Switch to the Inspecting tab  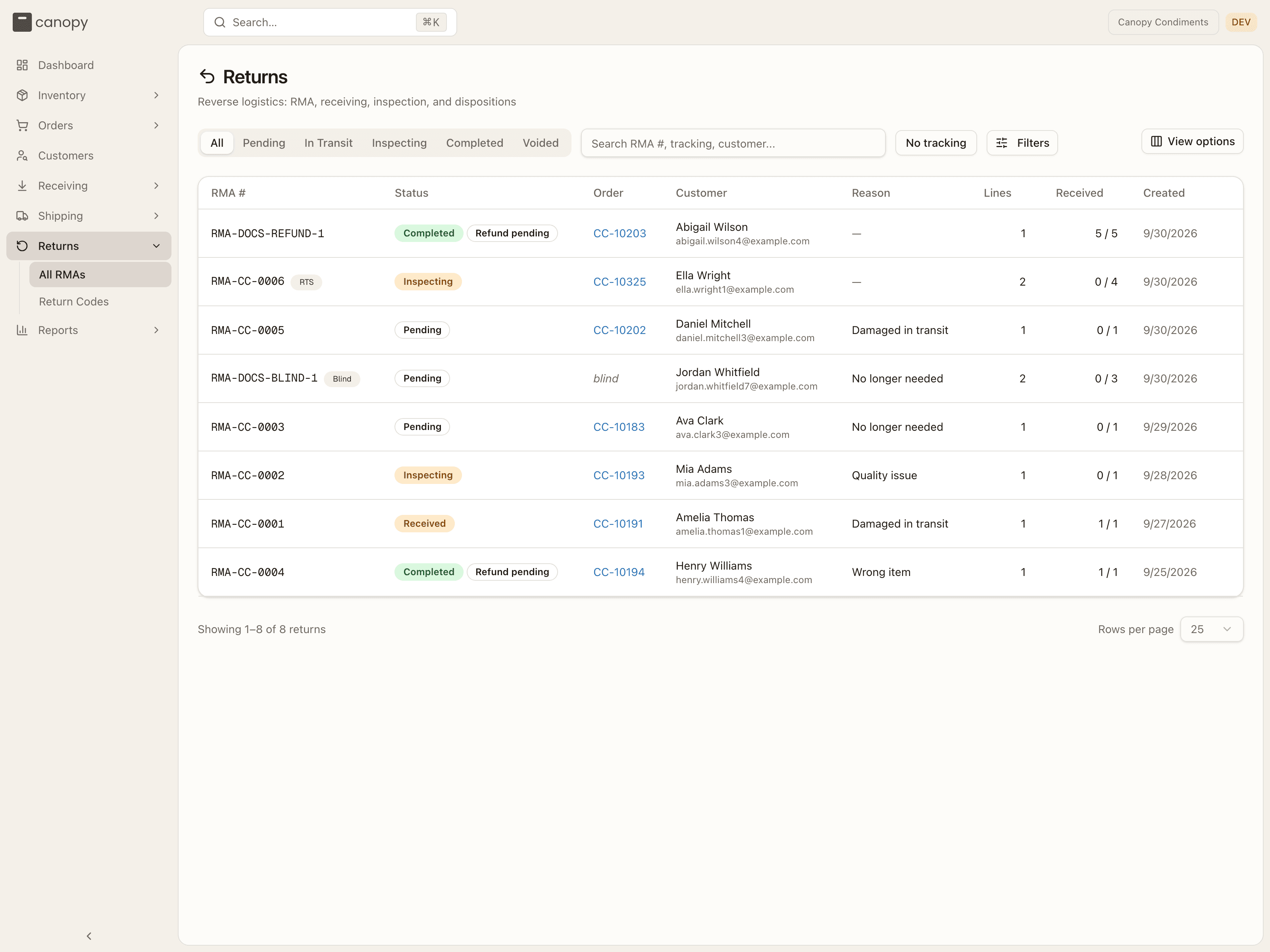(x=400, y=143)
